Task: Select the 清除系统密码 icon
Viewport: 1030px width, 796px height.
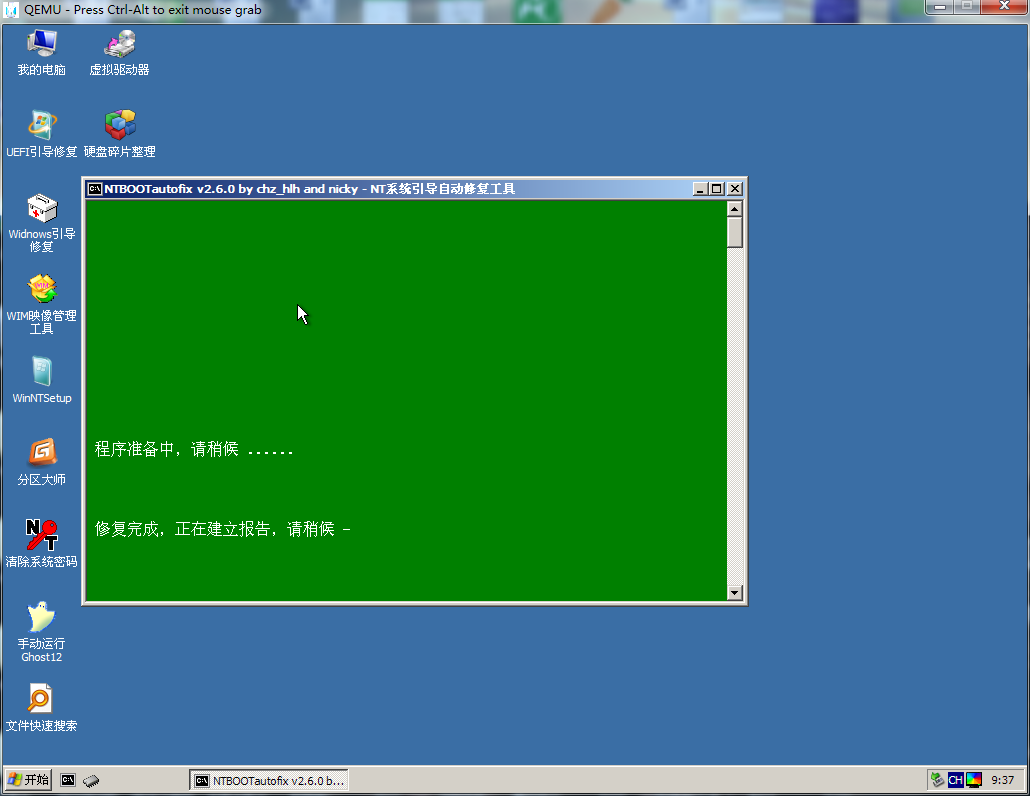Action: click(x=41, y=536)
